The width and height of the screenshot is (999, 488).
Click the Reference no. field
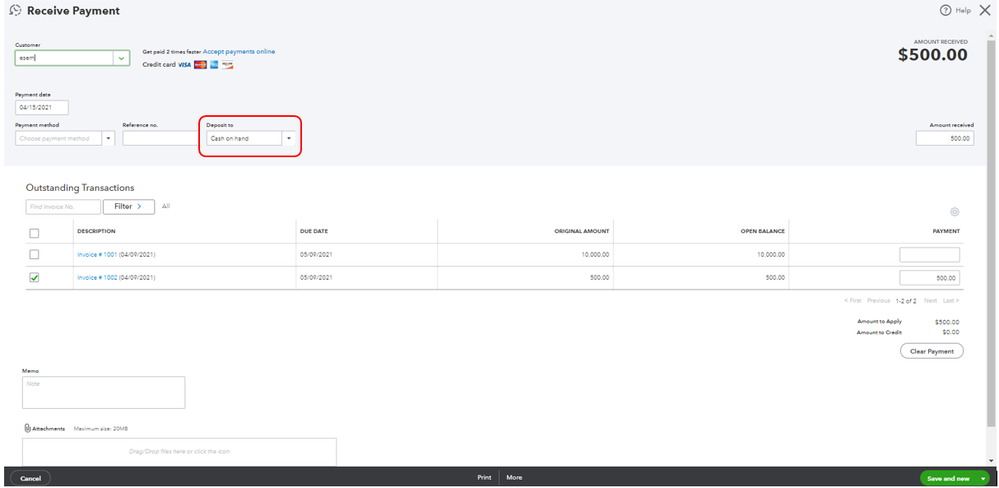[161, 138]
